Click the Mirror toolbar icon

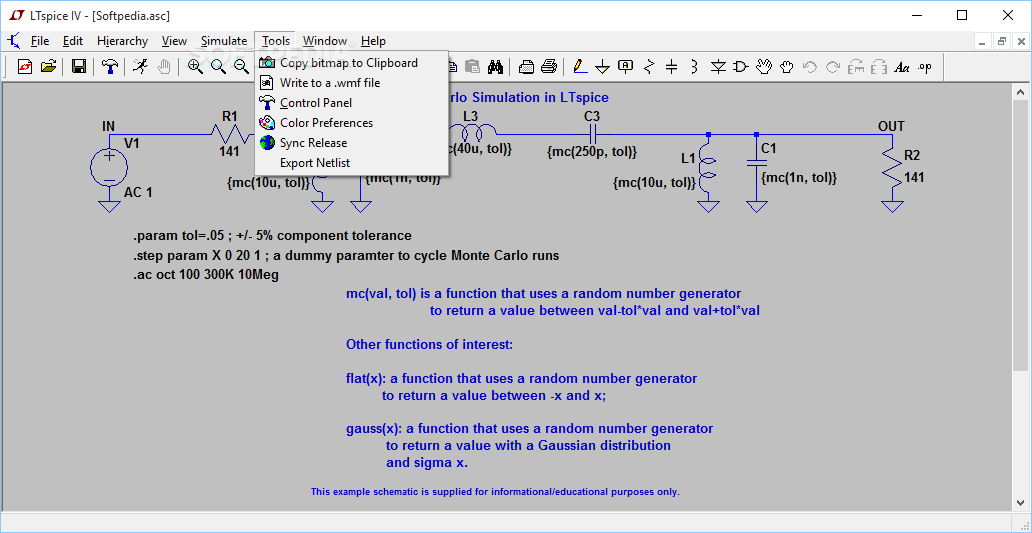coord(879,66)
